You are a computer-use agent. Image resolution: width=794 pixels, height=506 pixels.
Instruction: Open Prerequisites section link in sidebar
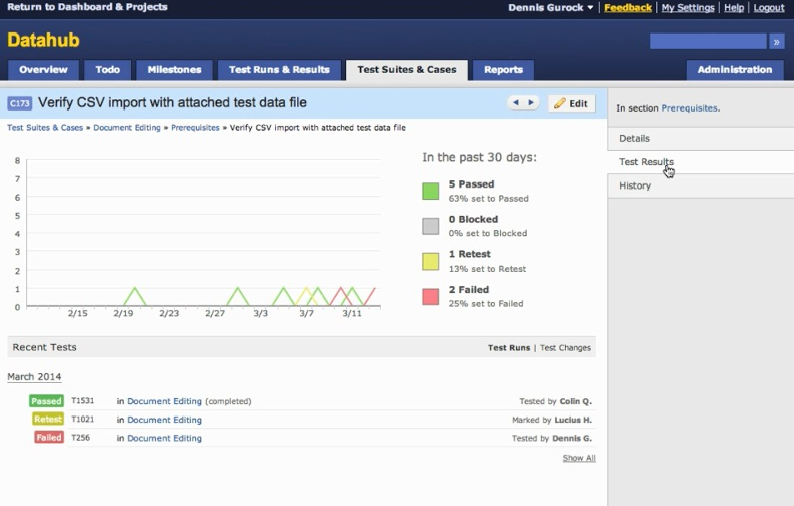point(690,108)
